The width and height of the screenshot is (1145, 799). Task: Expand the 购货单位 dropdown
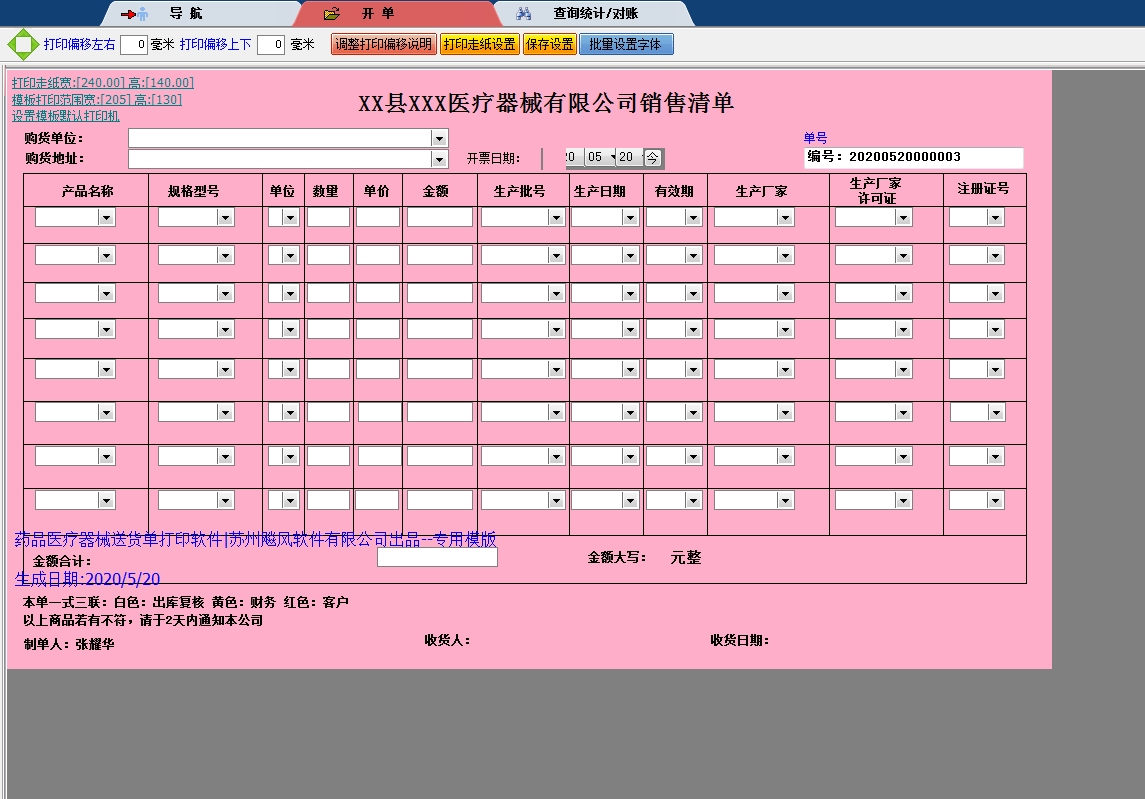coord(438,138)
